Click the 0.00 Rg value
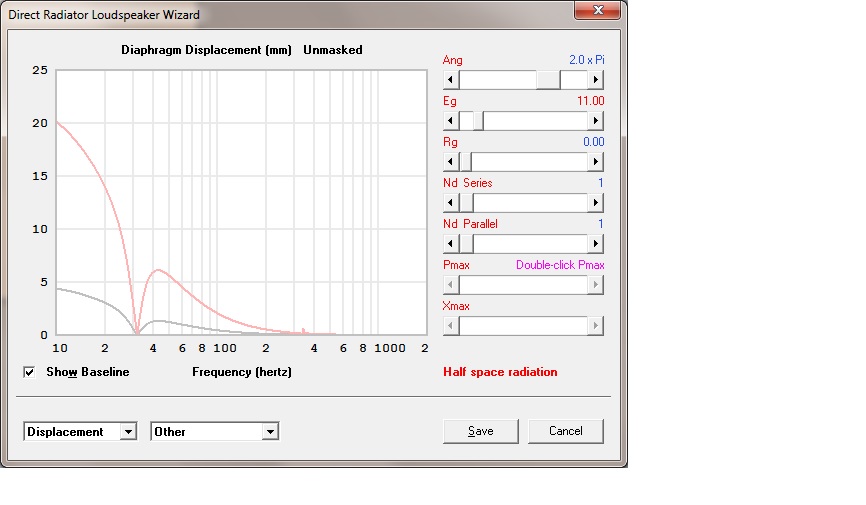The height and width of the screenshot is (505, 866). (594, 142)
